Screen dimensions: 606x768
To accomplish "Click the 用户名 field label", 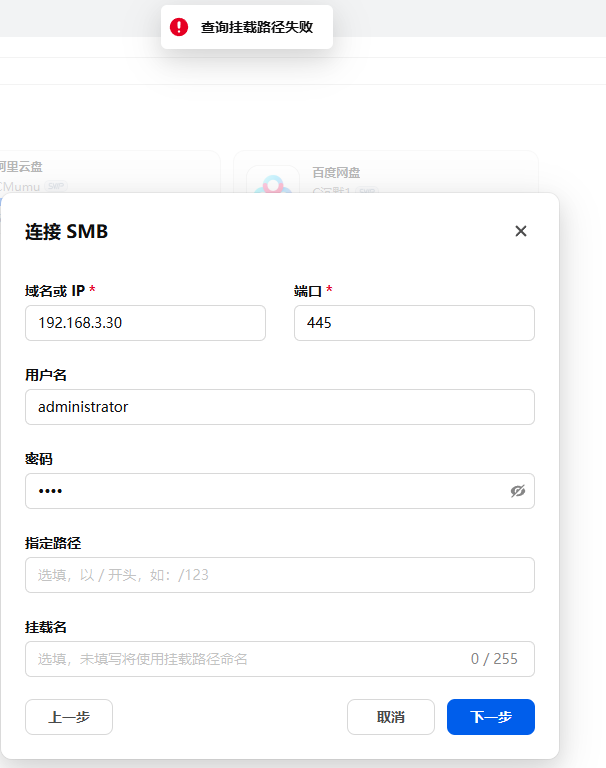I will [46, 375].
